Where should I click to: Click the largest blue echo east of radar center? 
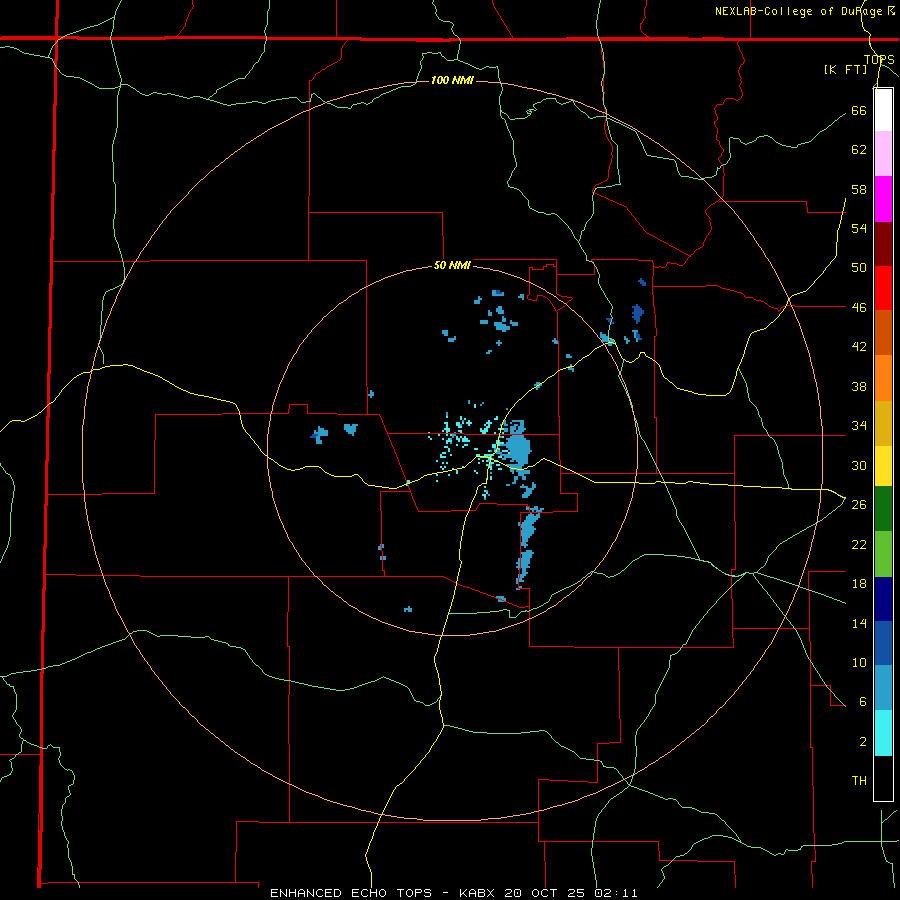[x=518, y=447]
